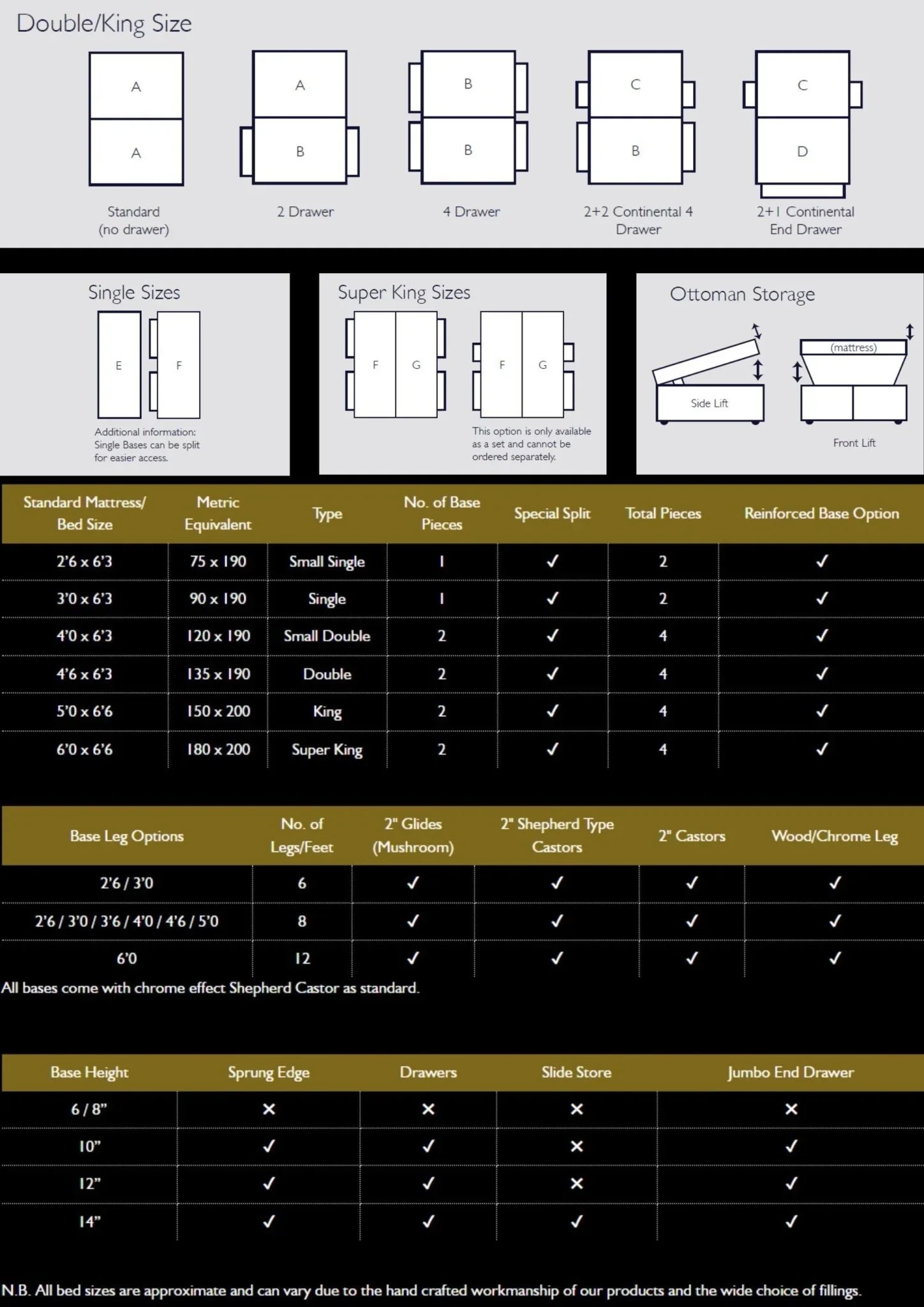Click the Slide Store cross for 10" height
The height and width of the screenshot is (1307, 924).
(x=576, y=1146)
